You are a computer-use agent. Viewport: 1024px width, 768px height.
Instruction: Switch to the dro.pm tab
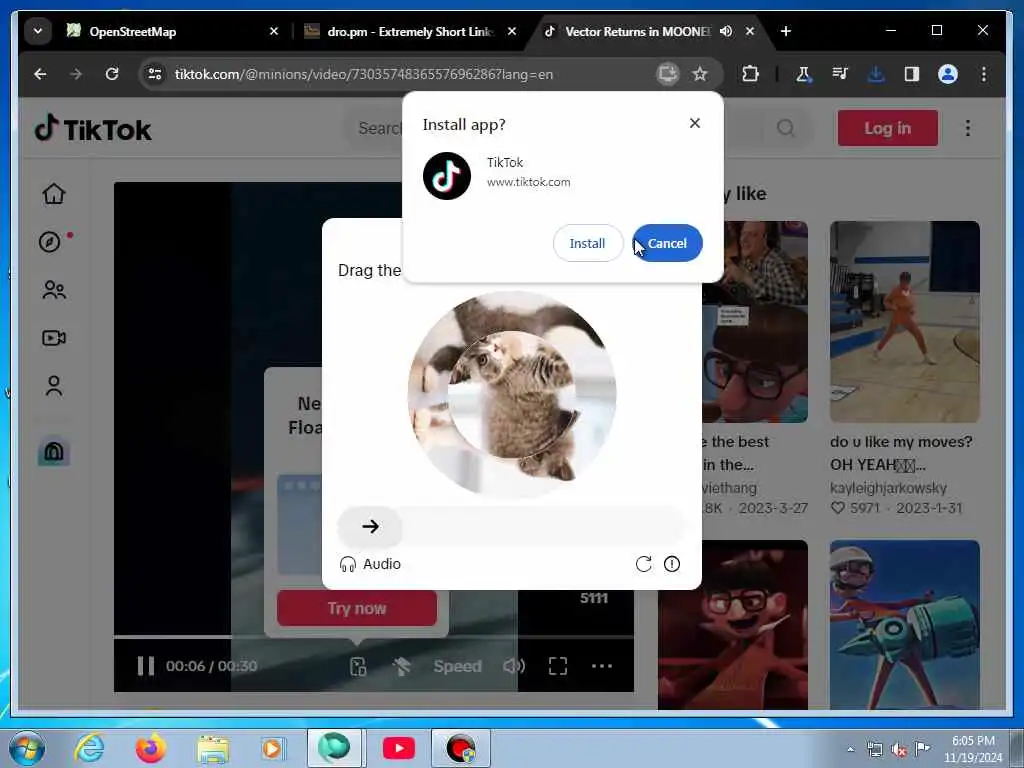click(410, 31)
